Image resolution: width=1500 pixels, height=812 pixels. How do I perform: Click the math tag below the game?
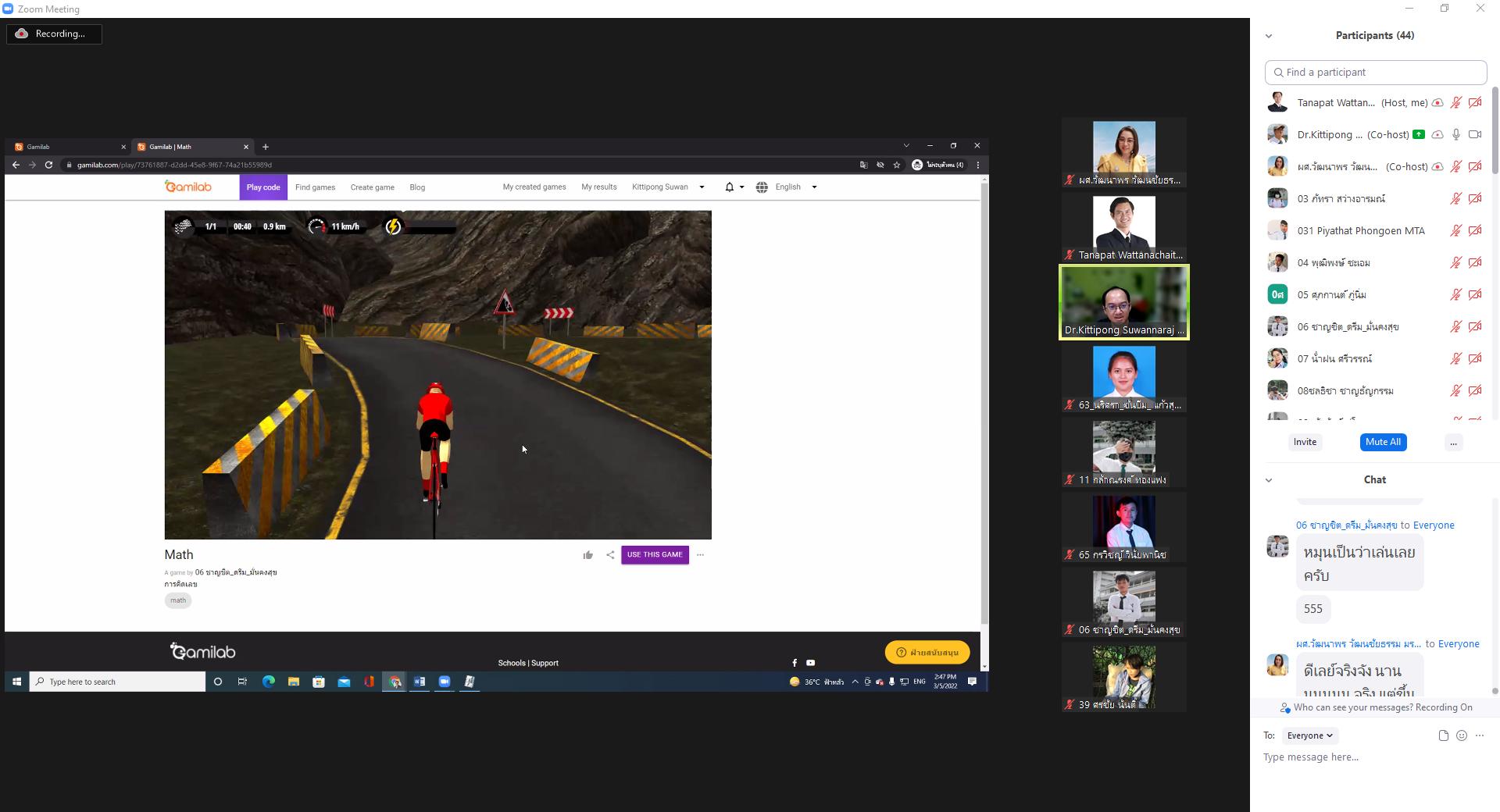point(178,600)
